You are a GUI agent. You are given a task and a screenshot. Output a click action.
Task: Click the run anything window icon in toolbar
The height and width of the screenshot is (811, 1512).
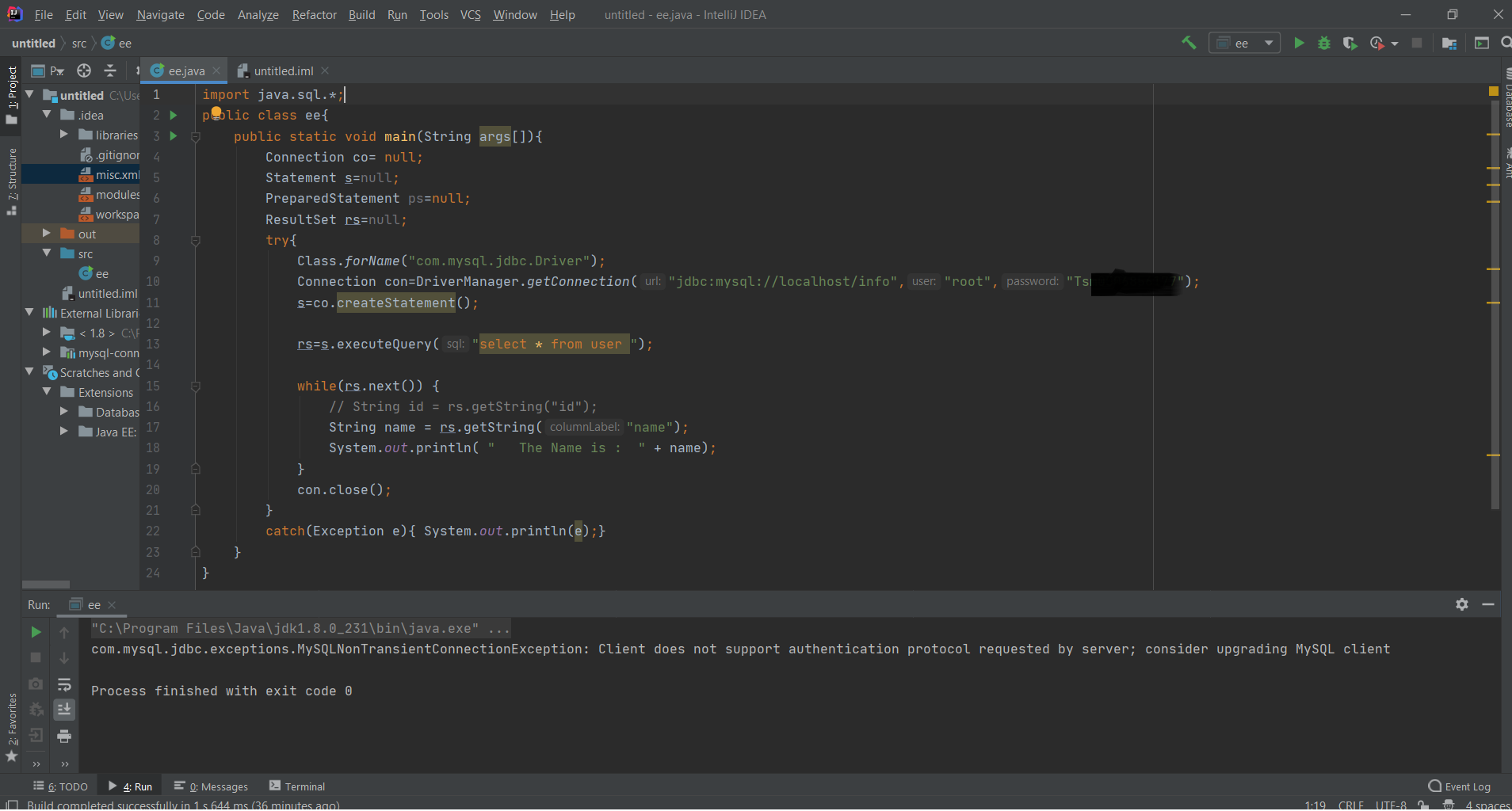[1481, 43]
